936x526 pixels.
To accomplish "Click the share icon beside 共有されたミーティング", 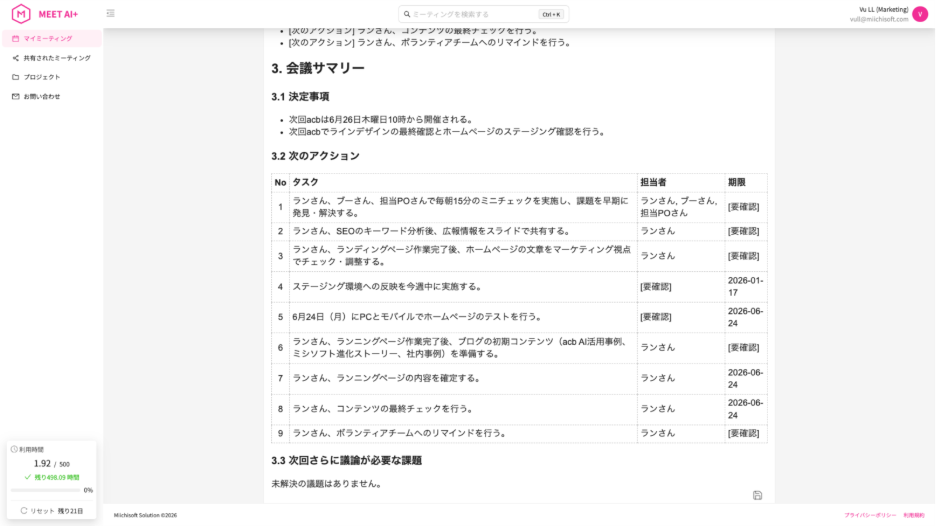I will click(15, 58).
